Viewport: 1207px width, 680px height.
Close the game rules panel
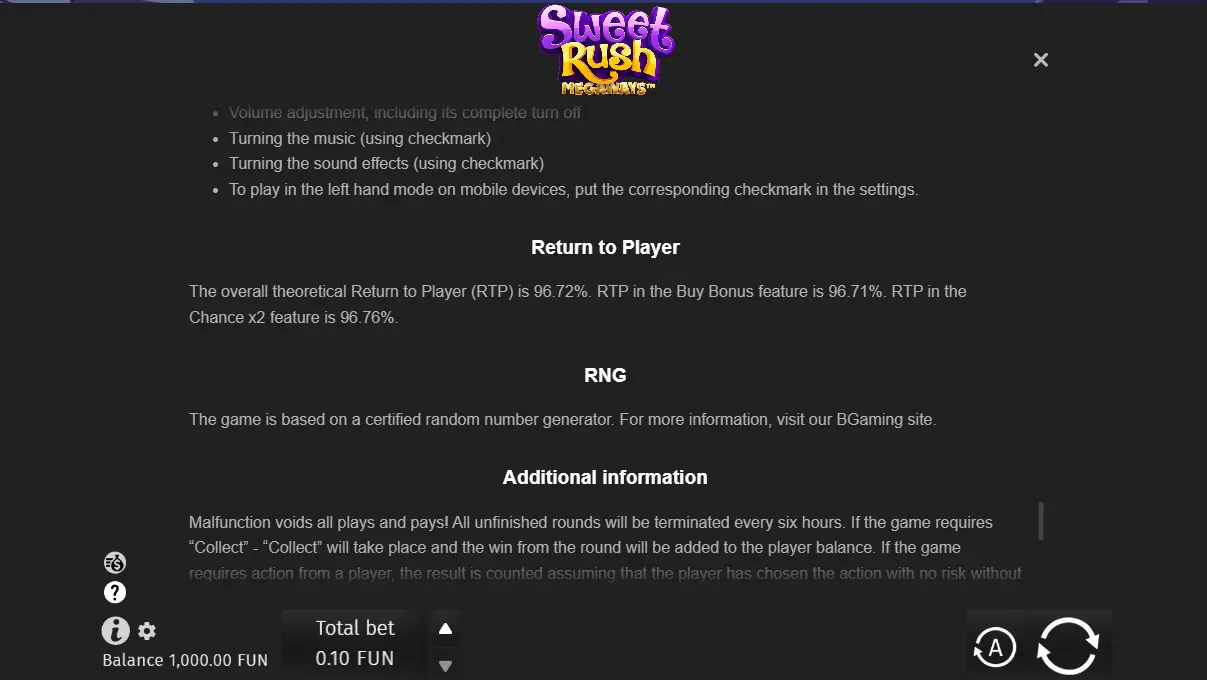coord(1041,60)
